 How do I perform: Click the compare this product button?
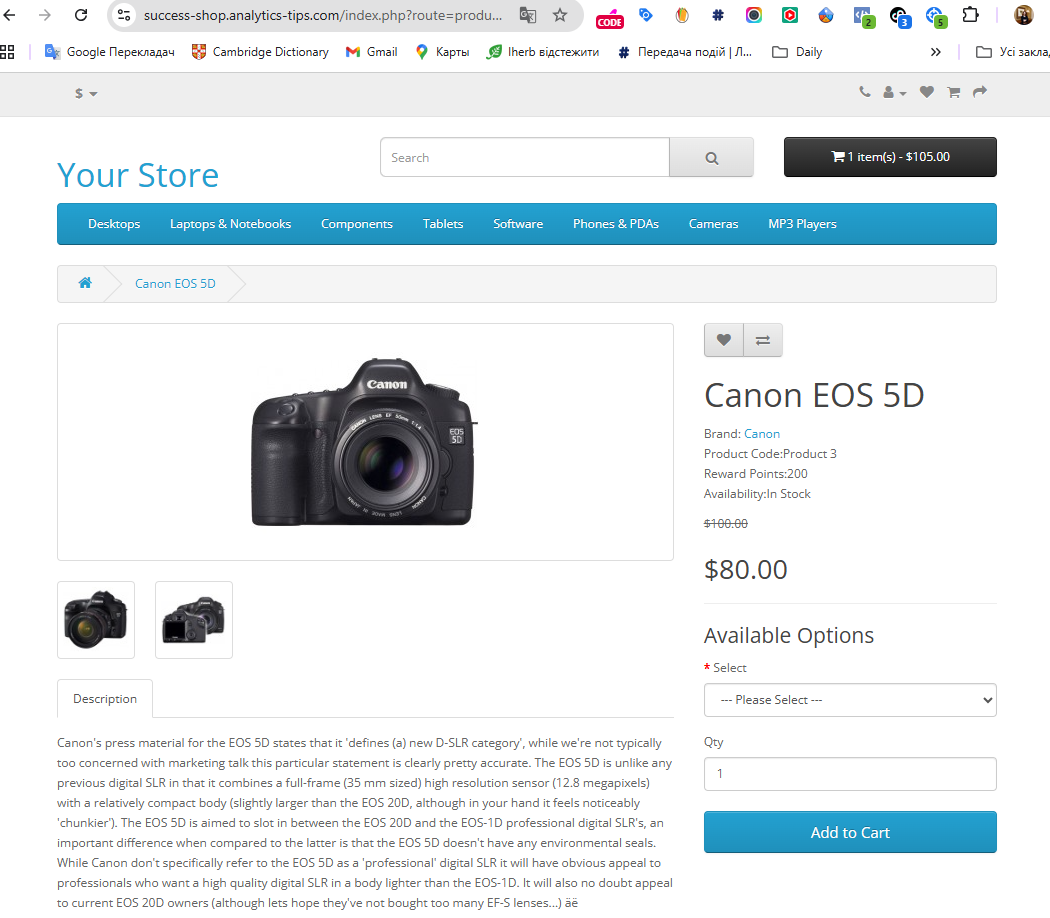(x=763, y=340)
